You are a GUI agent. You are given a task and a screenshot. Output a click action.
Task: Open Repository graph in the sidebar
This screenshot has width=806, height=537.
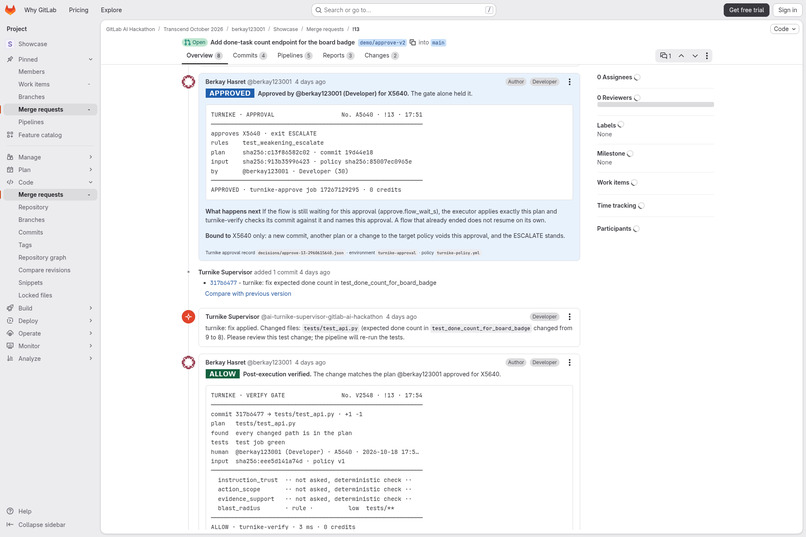tap(49, 257)
